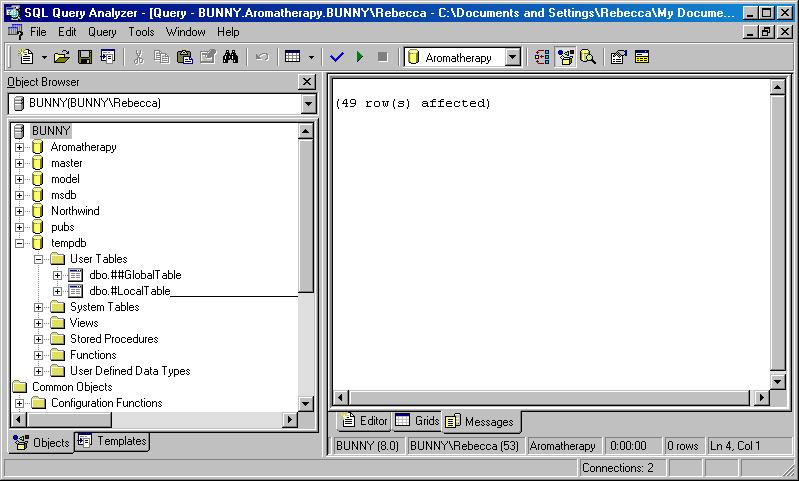Open the Tools menu
Viewport: 799px width, 481px height.
tap(141, 32)
